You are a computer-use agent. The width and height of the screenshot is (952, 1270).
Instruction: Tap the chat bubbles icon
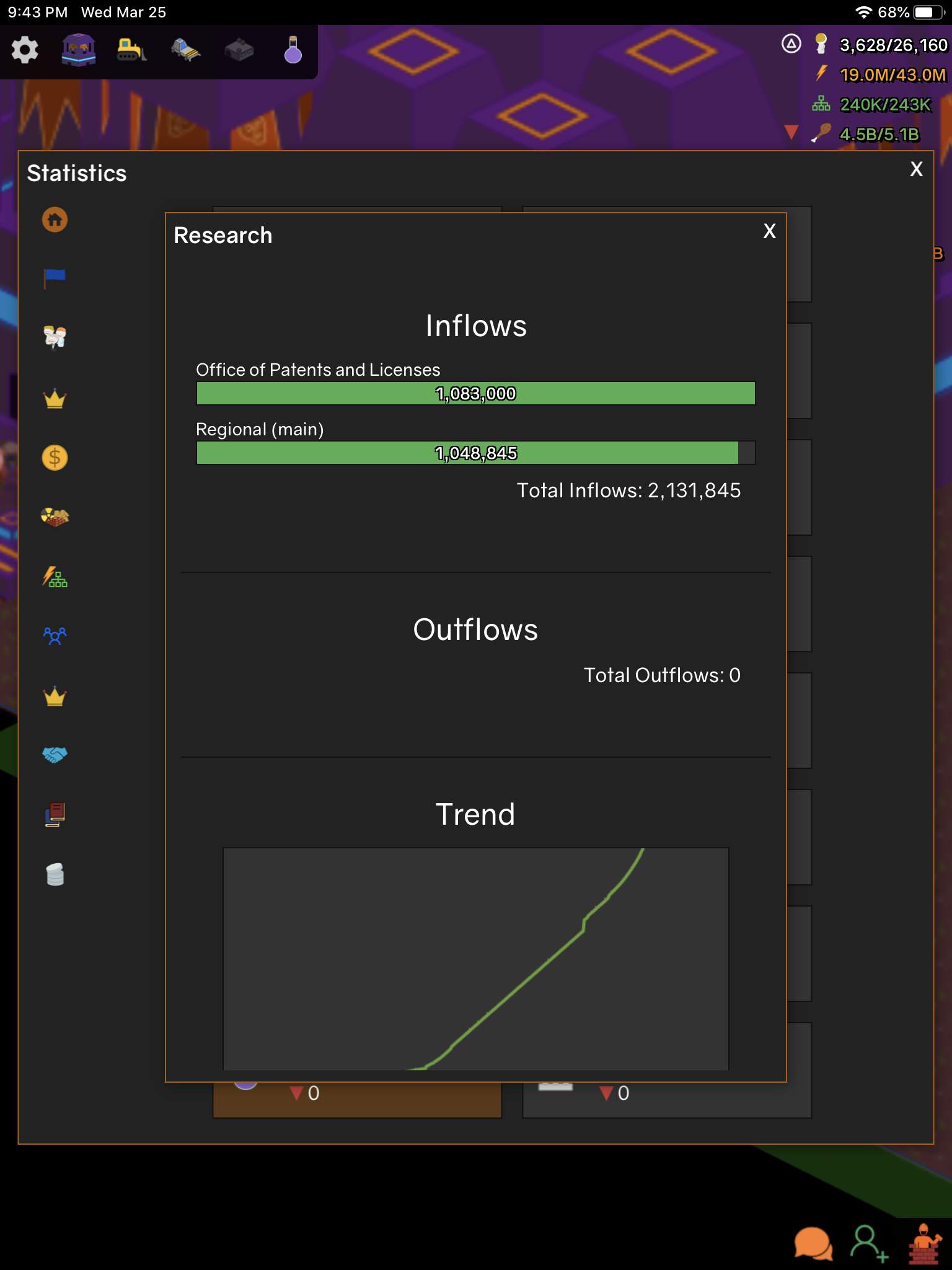[813, 1244]
